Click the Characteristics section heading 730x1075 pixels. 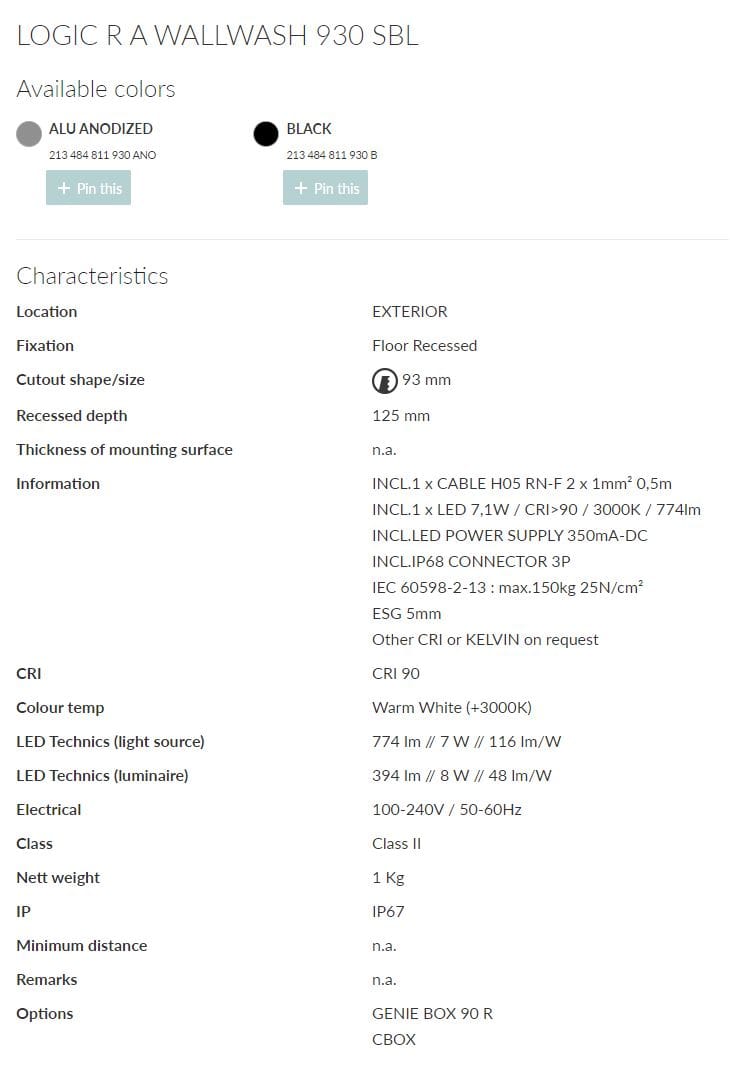click(92, 276)
